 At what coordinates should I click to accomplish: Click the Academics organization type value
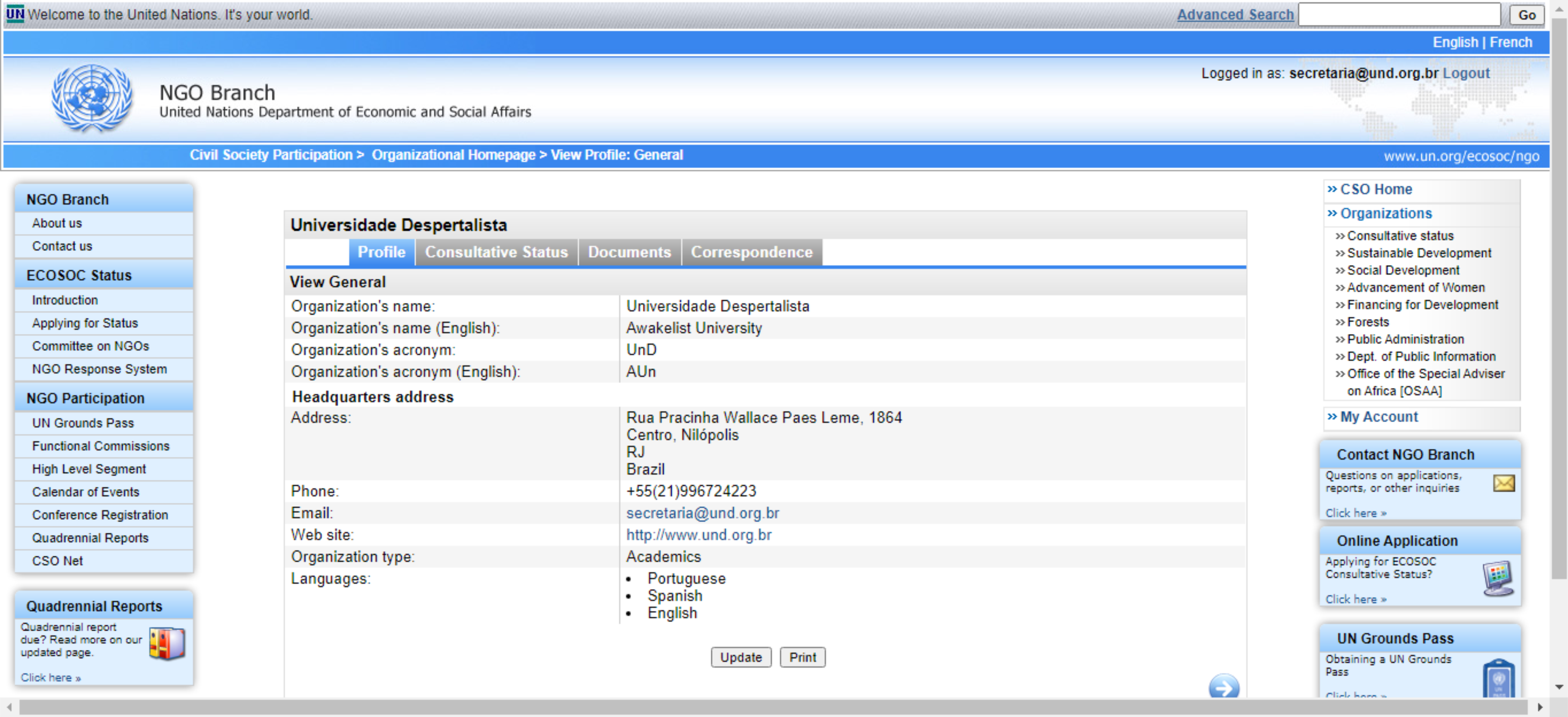(664, 557)
